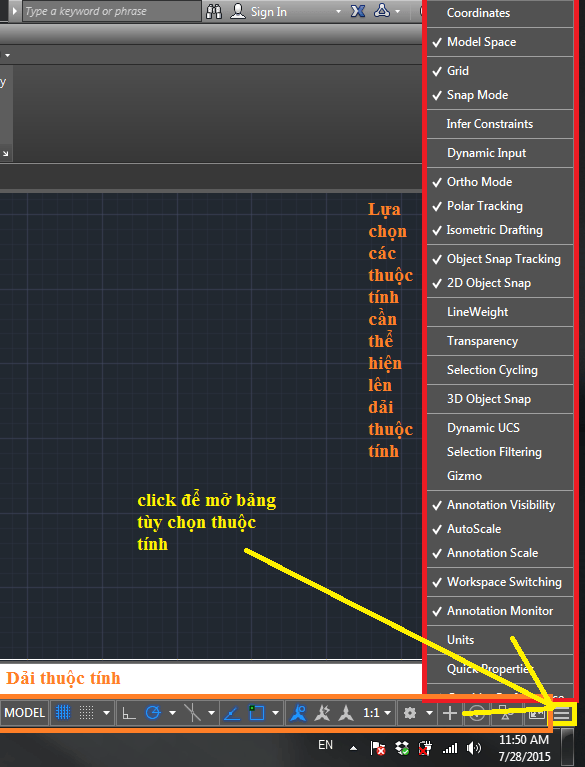Enable Gizmo in the menu

point(500,476)
